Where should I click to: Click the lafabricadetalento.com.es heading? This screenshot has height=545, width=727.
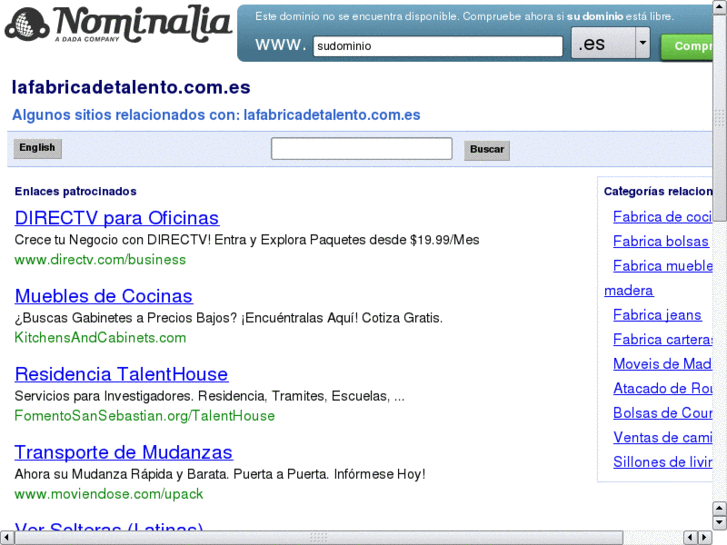[131, 87]
